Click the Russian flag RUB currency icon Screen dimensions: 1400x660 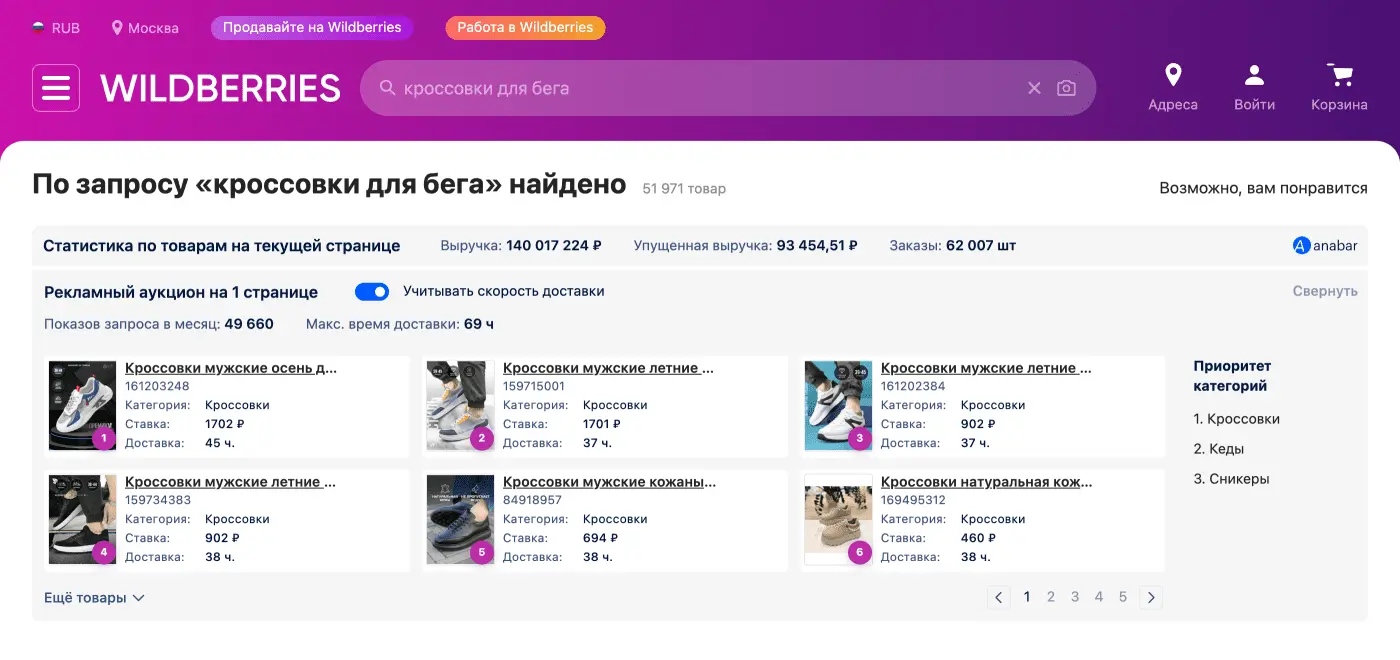click(39, 28)
